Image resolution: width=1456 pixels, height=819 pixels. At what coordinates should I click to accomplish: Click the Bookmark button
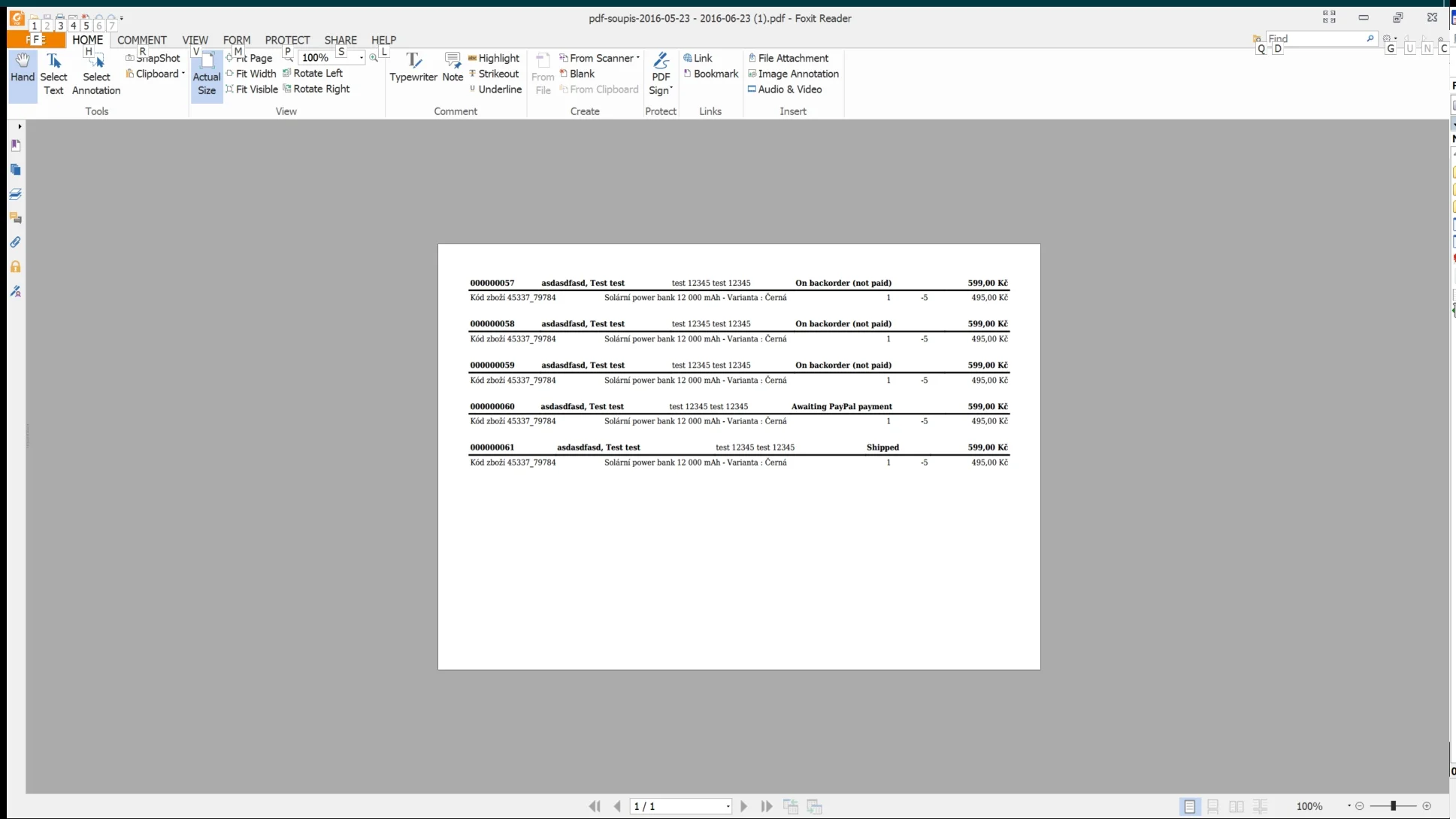tap(710, 74)
